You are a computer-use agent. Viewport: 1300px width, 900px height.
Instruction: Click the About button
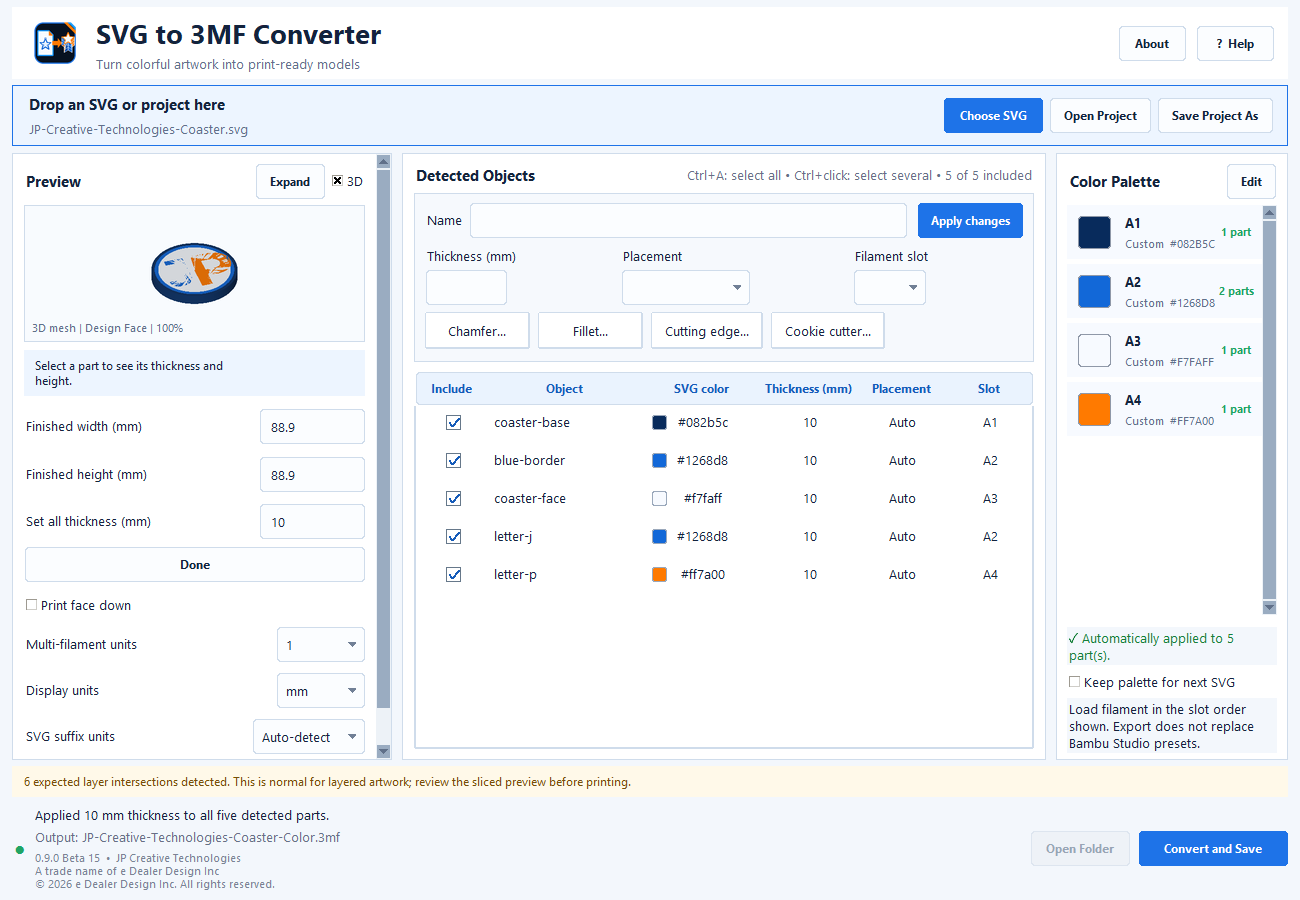pyautogui.click(x=1152, y=44)
